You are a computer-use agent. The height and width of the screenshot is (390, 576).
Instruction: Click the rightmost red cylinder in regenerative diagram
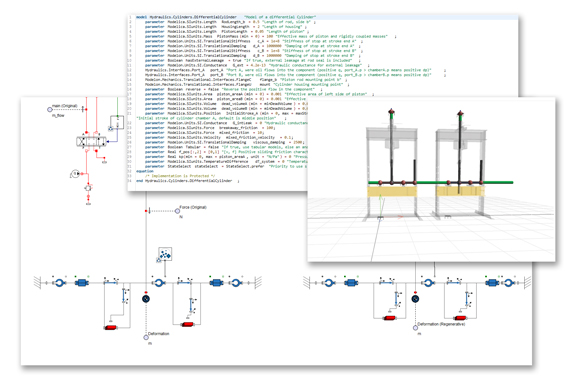coord(460,318)
